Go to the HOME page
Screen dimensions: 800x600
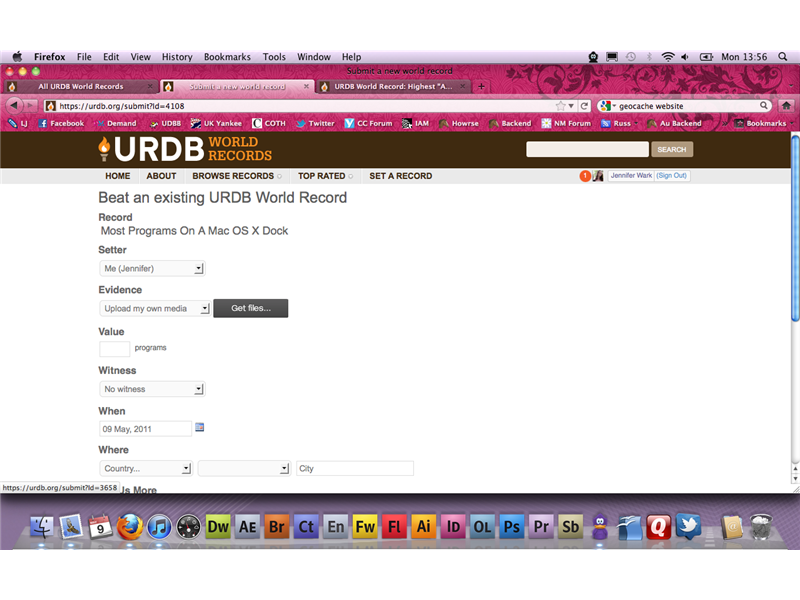click(118, 176)
